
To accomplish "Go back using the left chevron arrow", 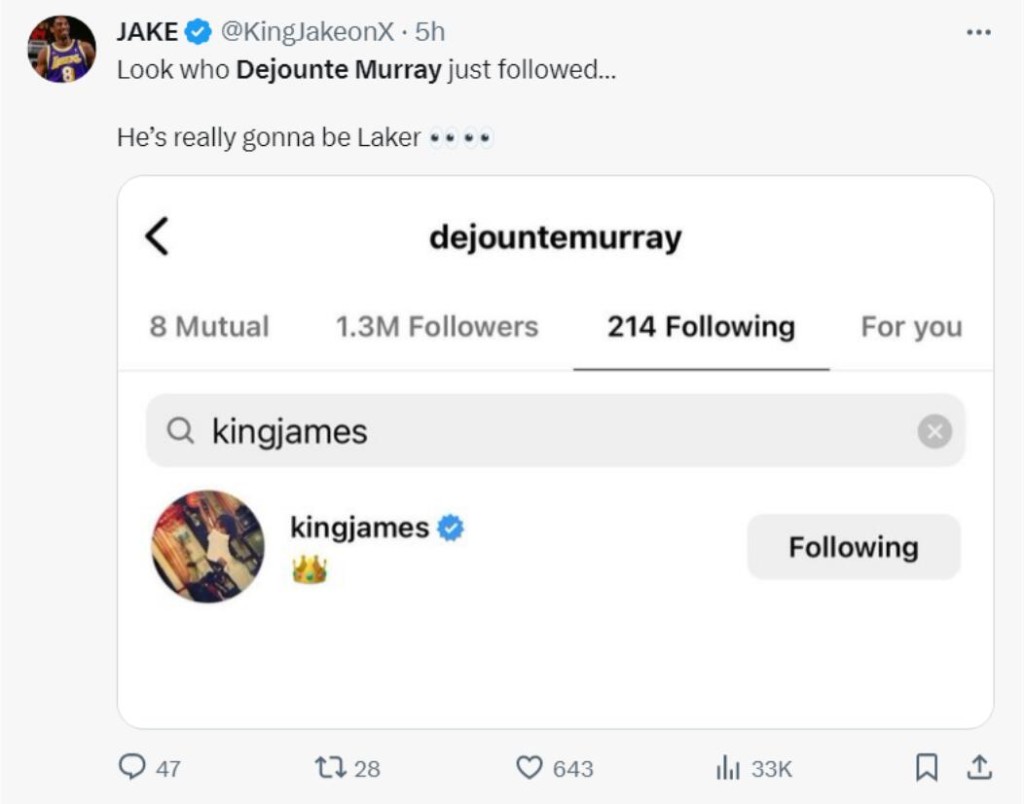I will [157, 237].
